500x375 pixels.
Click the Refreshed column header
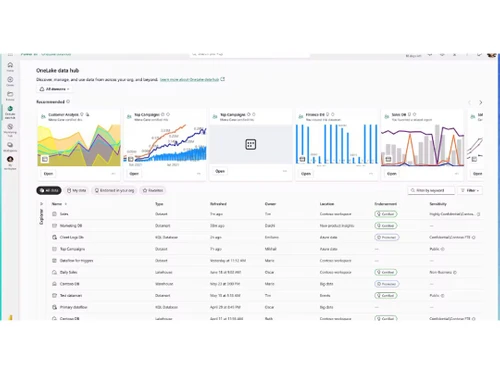(x=218, y=204)
